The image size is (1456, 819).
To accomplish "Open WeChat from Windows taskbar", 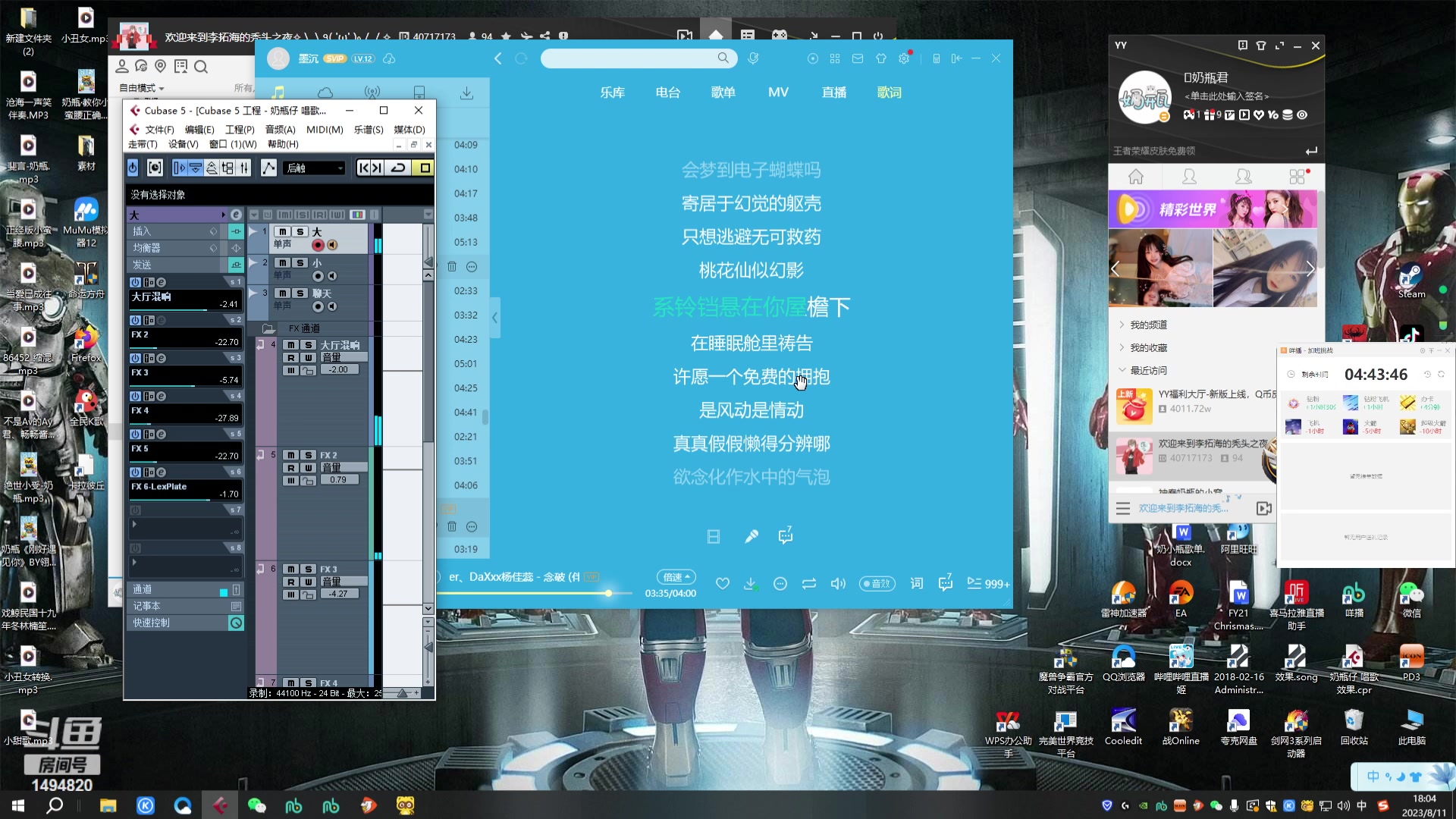I will [256, 805].
